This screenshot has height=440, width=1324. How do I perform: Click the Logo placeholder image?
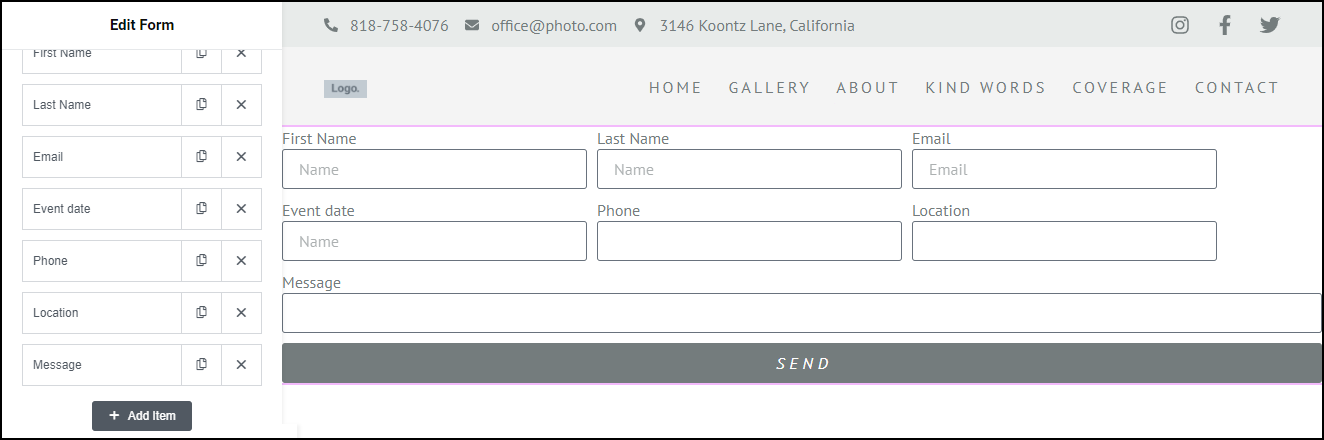[x=345, y=89]
